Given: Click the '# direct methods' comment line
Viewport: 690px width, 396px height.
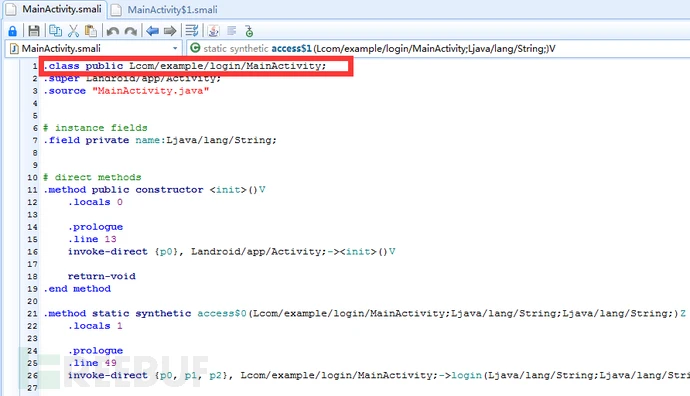Looking at the screenshot, I should pyautogui.click(x=92, y=177).
